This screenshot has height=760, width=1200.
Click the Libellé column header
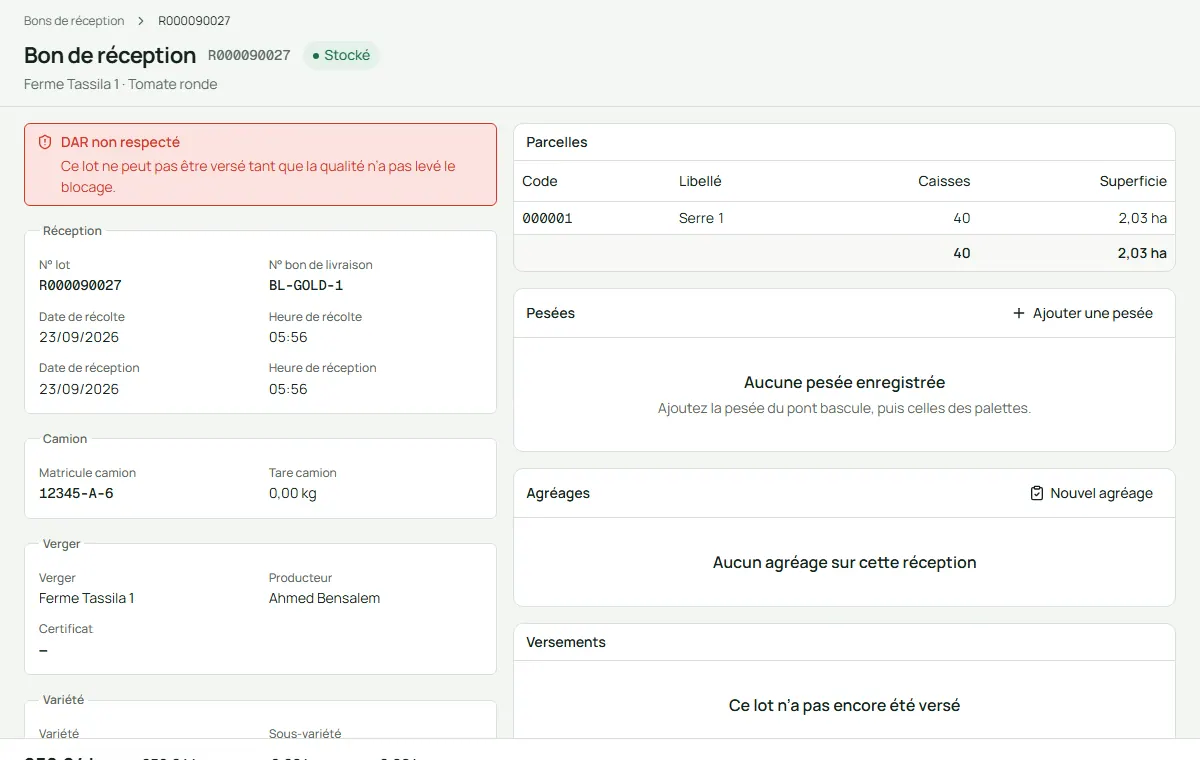click(x=700, y=181)
